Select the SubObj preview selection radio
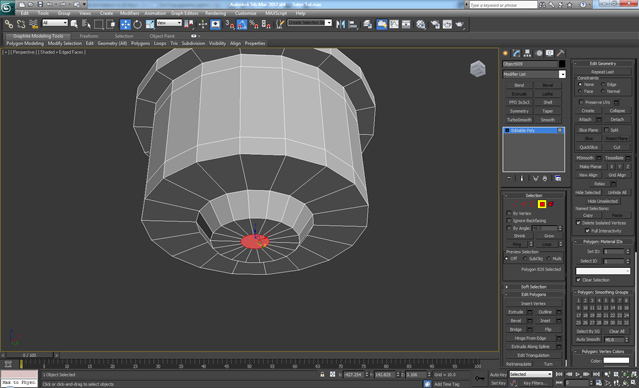 pos(525,258)
